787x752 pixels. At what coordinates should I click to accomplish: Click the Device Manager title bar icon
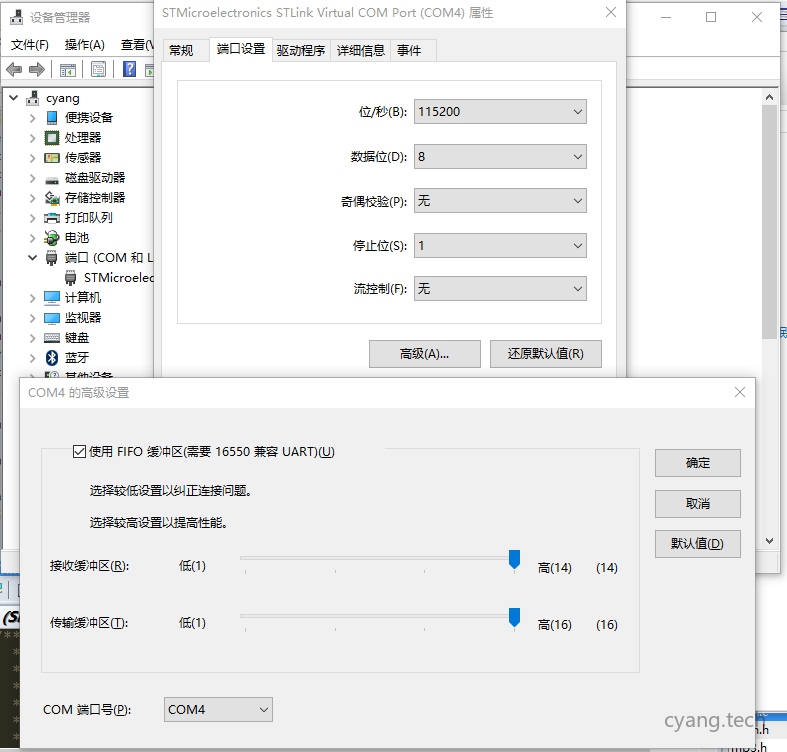click(17, 17)
